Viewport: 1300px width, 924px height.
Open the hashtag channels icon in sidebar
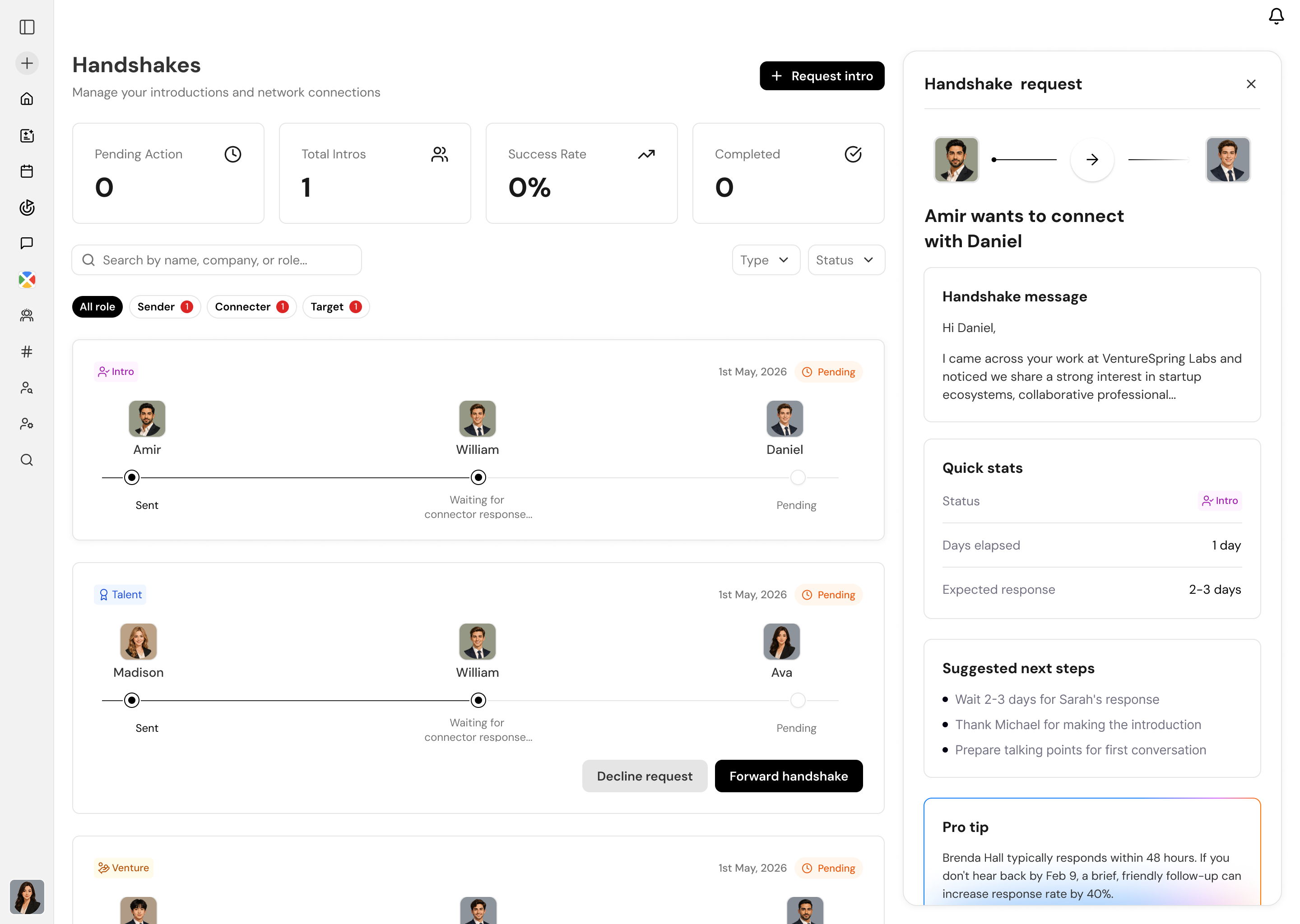coord(27,351)
